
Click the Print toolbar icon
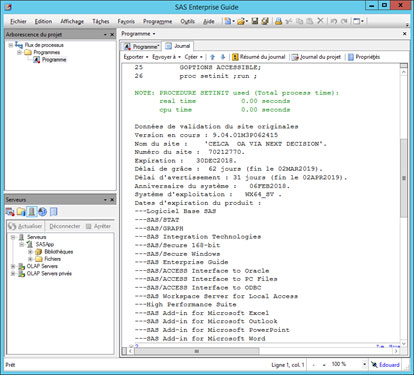[278, 21]
